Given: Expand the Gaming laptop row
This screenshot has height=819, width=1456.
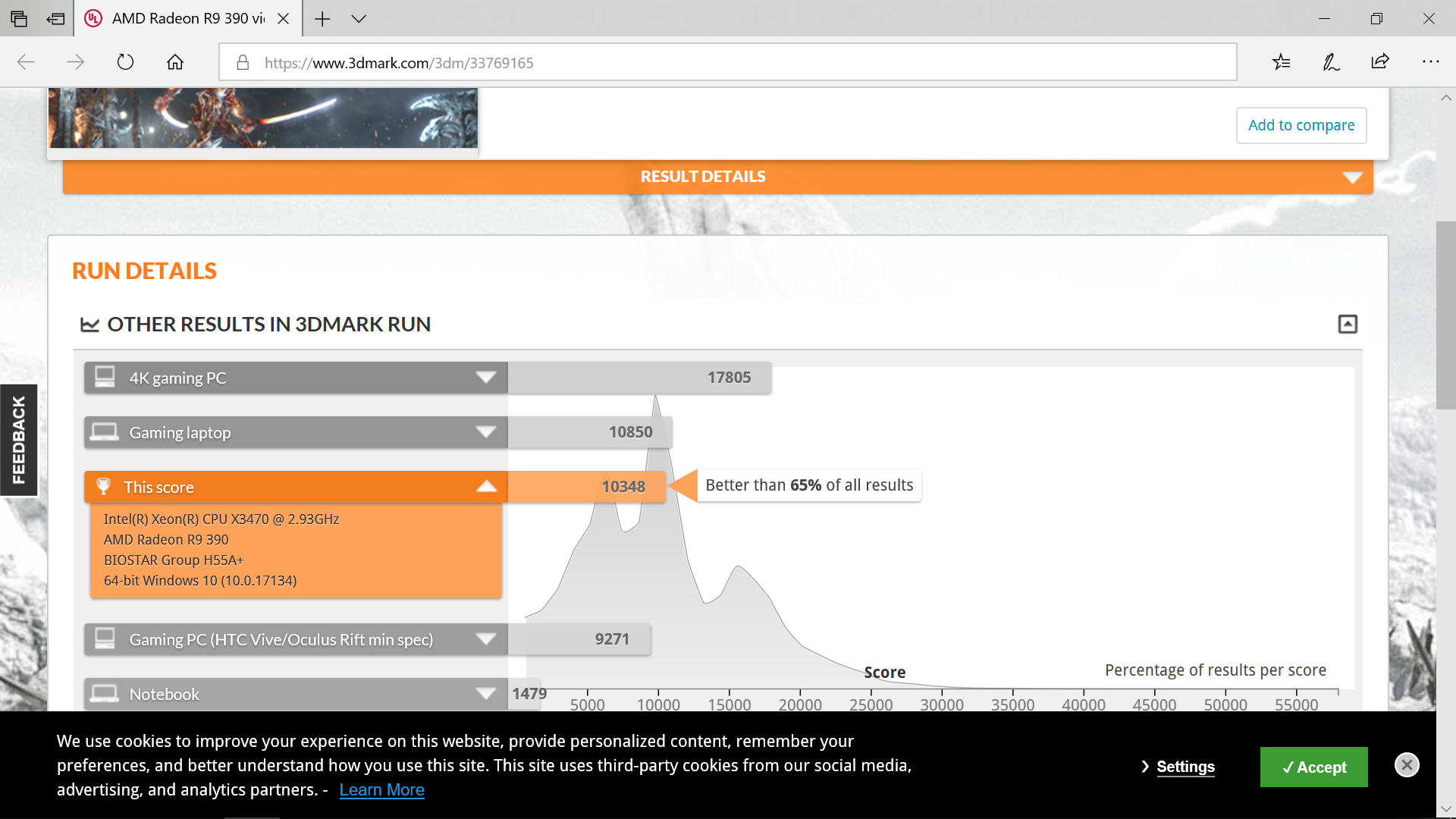Looking at the screenshot, I should 485,432.
